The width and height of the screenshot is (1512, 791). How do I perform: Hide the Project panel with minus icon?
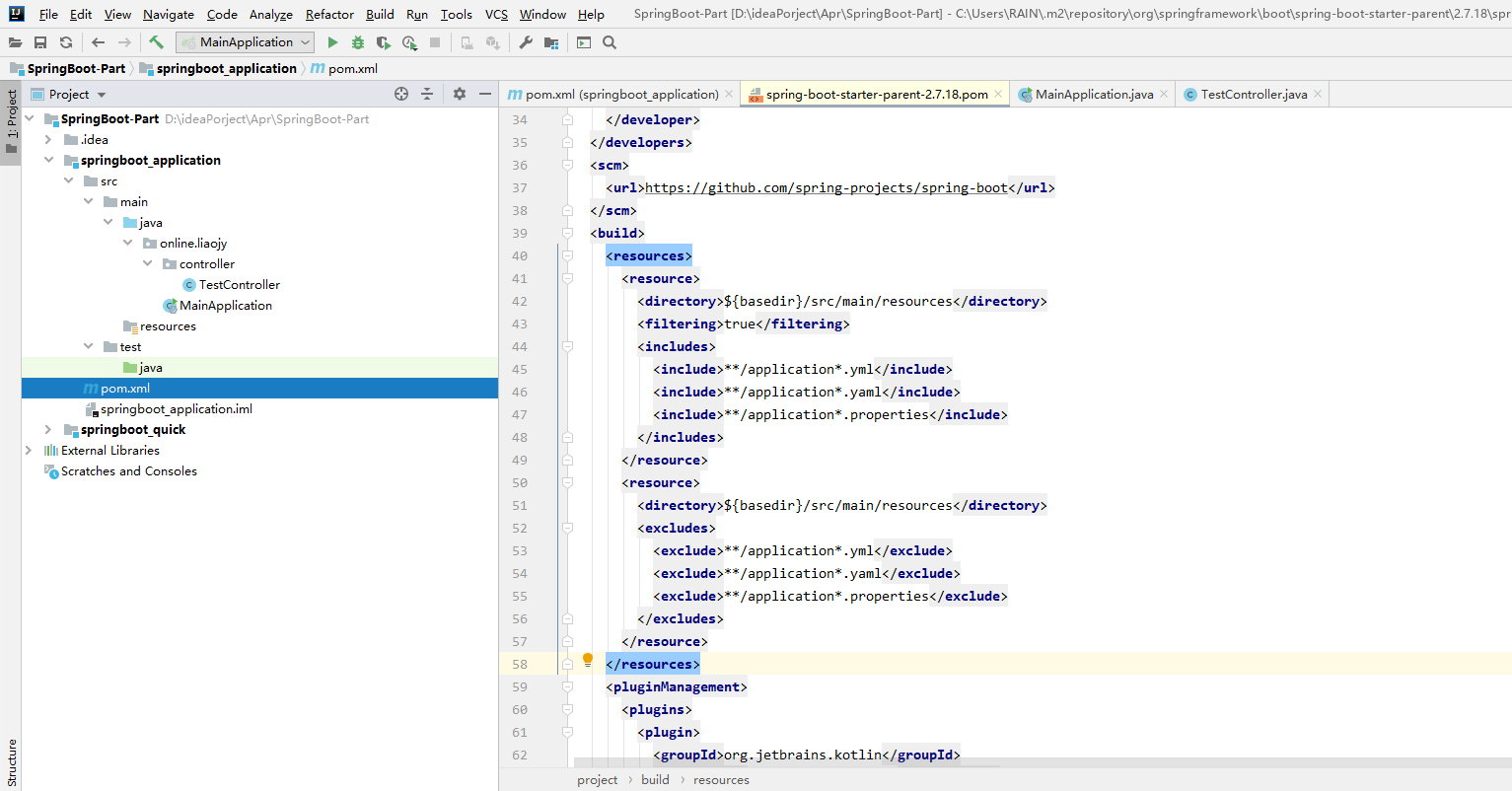(x=485, y=94)
